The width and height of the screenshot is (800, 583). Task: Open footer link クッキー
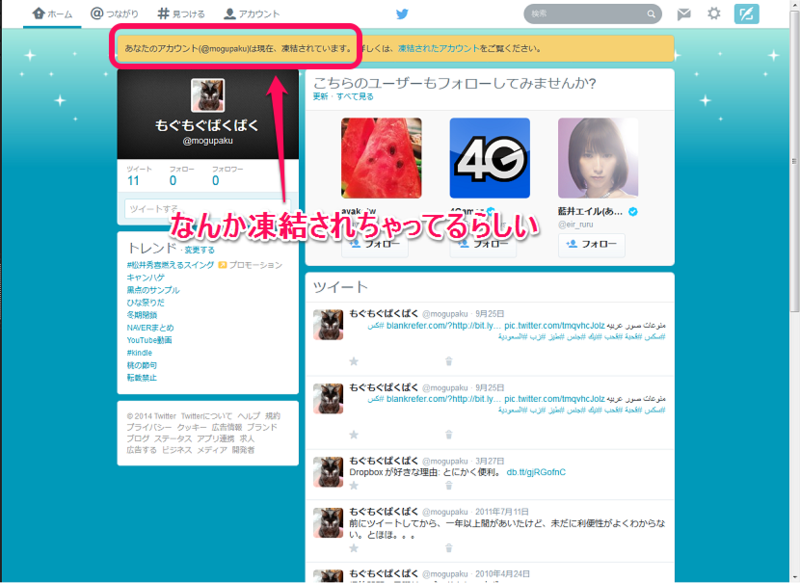click(x=192, y=427)
